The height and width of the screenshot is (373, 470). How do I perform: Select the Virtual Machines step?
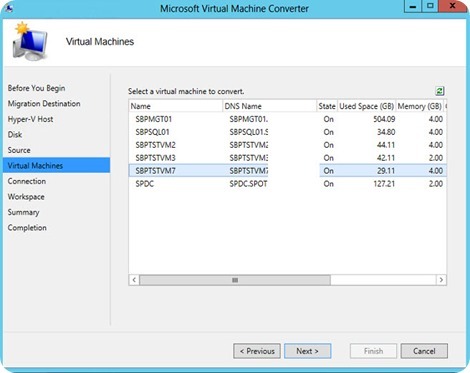pyautogui.click(x=56, y=165)
